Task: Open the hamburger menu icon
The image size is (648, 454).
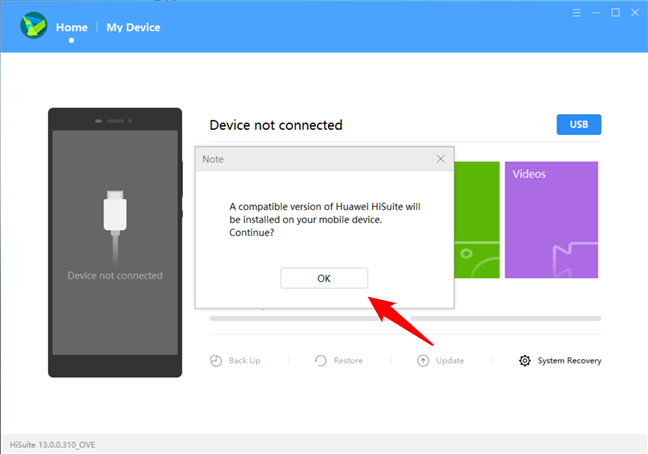Action: pyautogui.click(x=577, y=13)
